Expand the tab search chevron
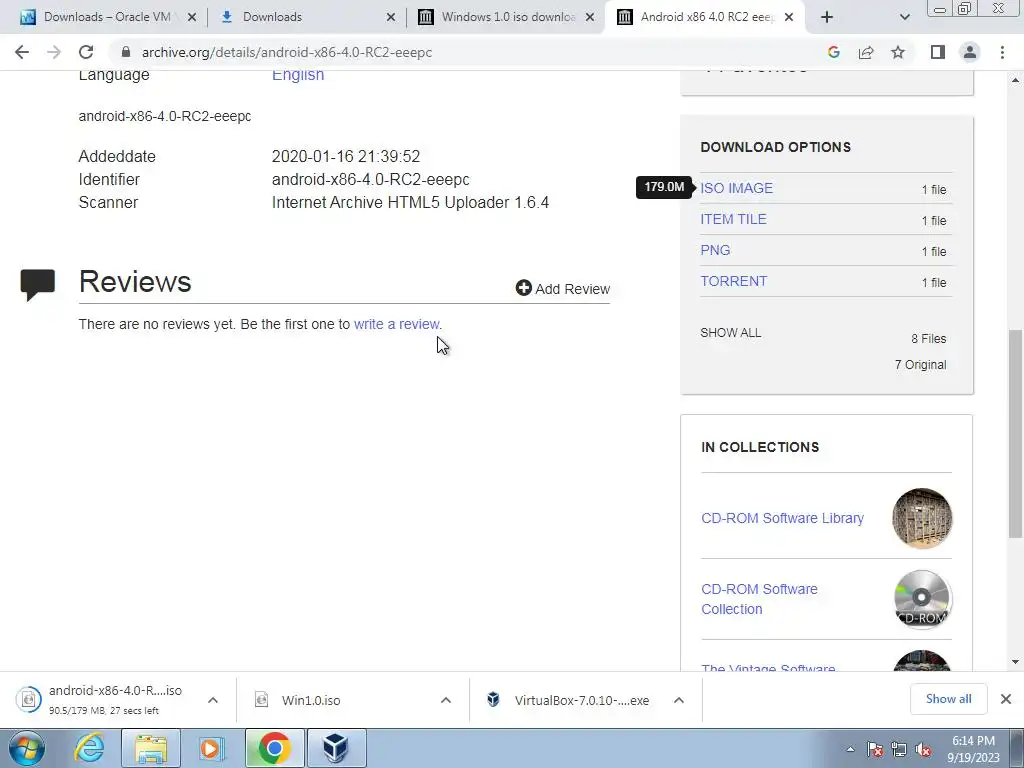 [x=904, y=17]
